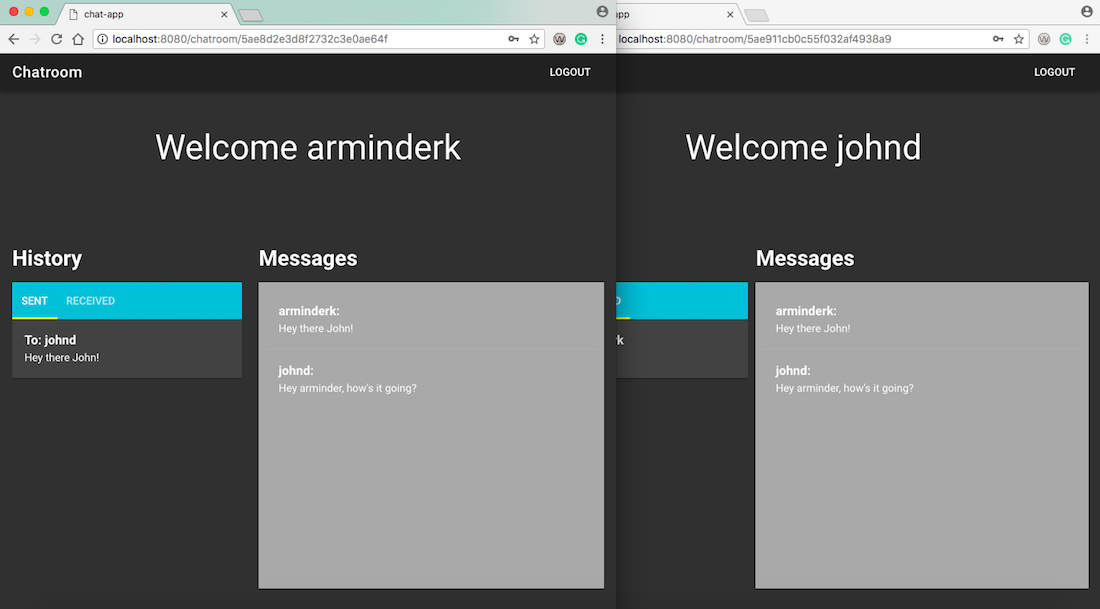Click the 'Messages' heading in right window
Viewport: 1100px width, 609px height.
(x=805, y=258)
